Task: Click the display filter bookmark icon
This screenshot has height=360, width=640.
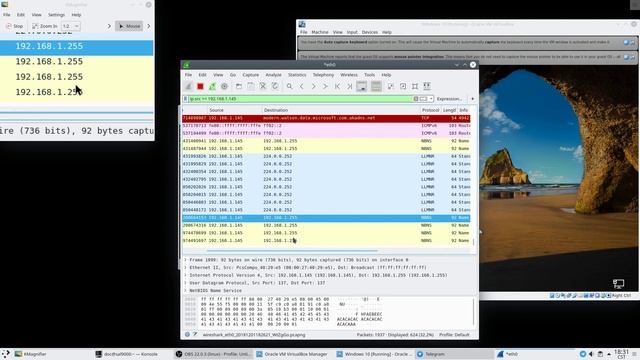Action: 185,99
